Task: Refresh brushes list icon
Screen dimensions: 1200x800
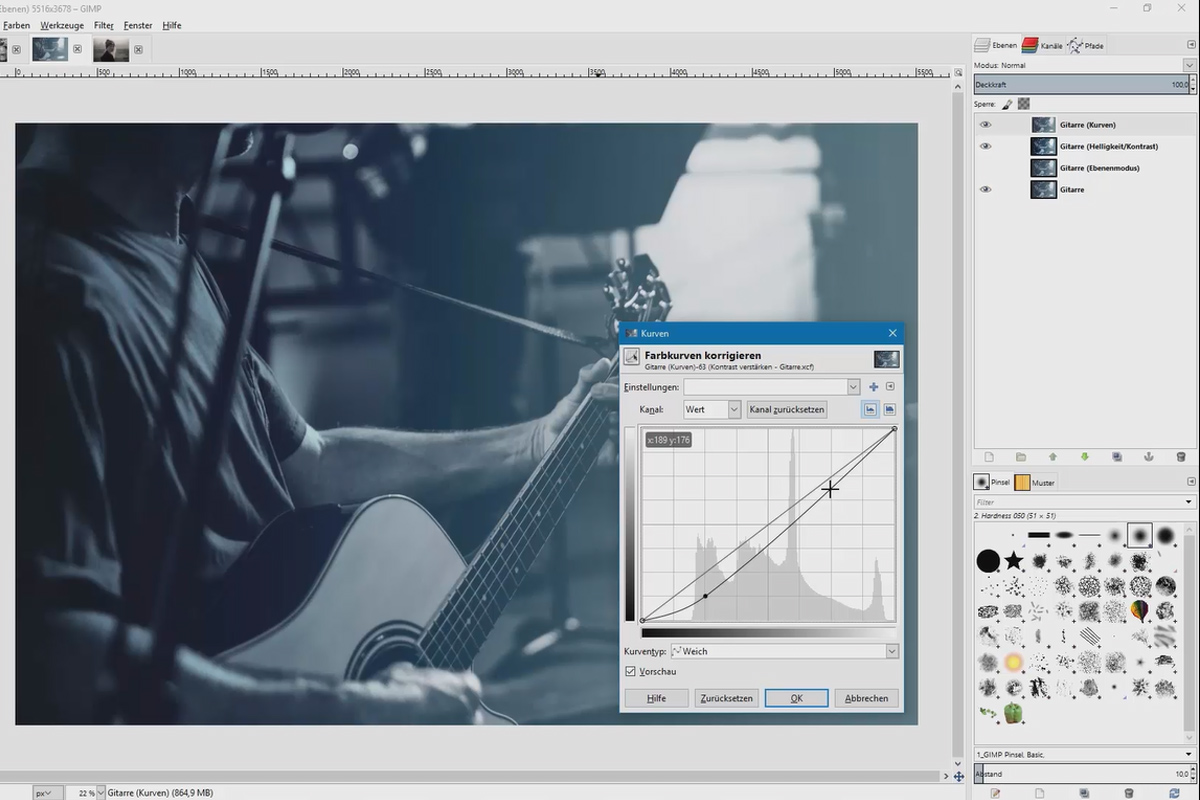Action: tap(1174, 793)
